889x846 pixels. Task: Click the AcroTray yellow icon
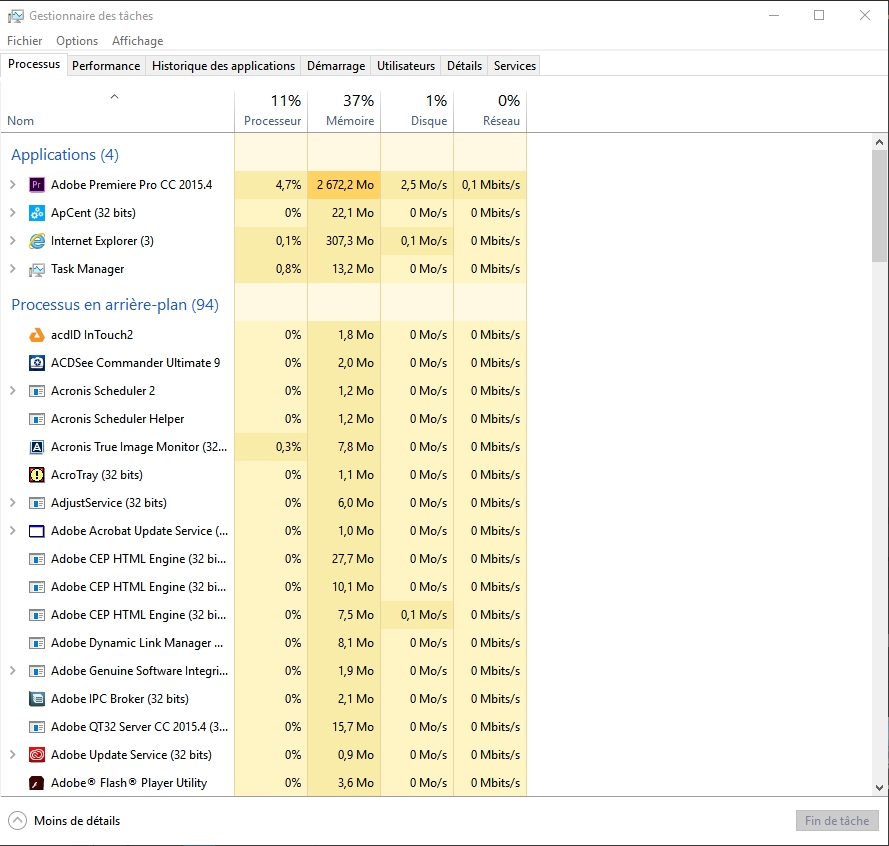pos(37,475)
